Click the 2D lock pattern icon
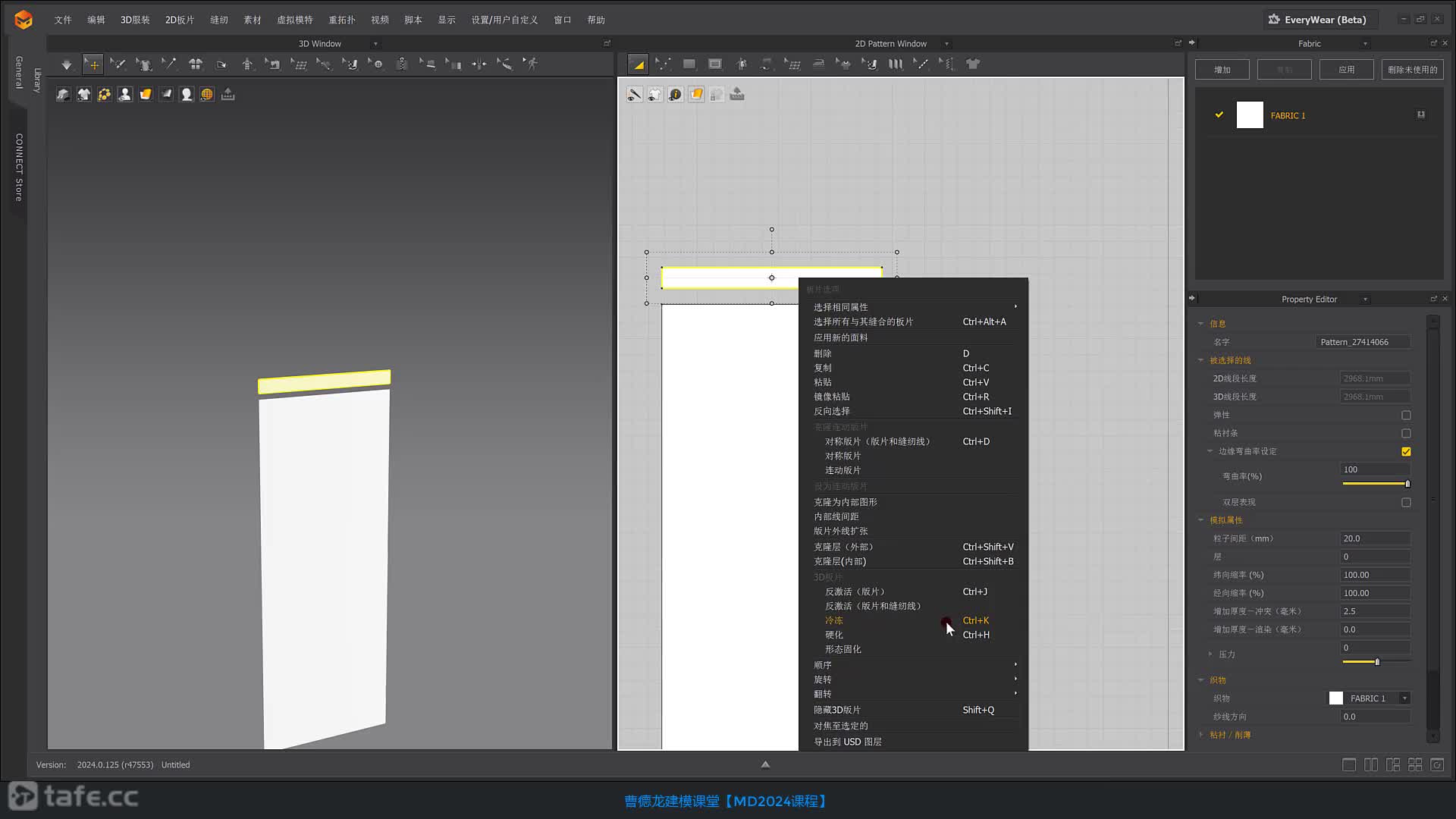The height and width of the screenshot is (819, 1456). (x=717, y=94)
